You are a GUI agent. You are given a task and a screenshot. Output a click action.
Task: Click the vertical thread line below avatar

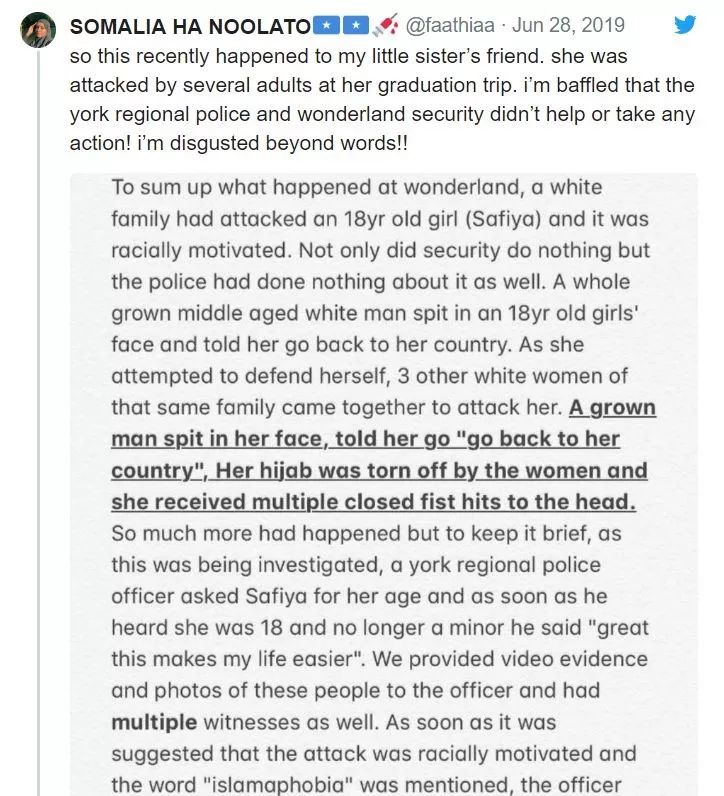[38, 423]
